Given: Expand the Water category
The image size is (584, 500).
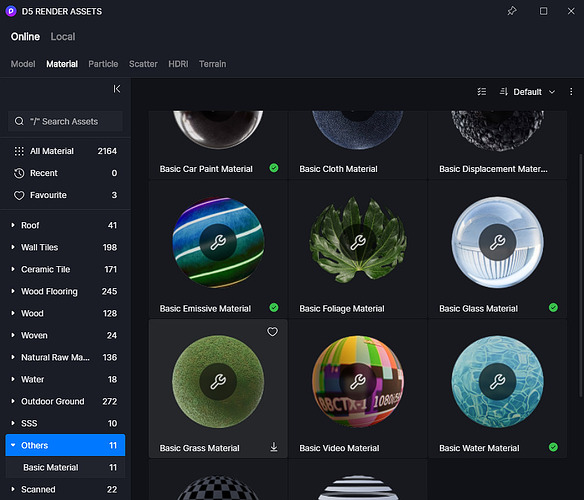Looking at the screenshot, I should click(x=13, y=379).
